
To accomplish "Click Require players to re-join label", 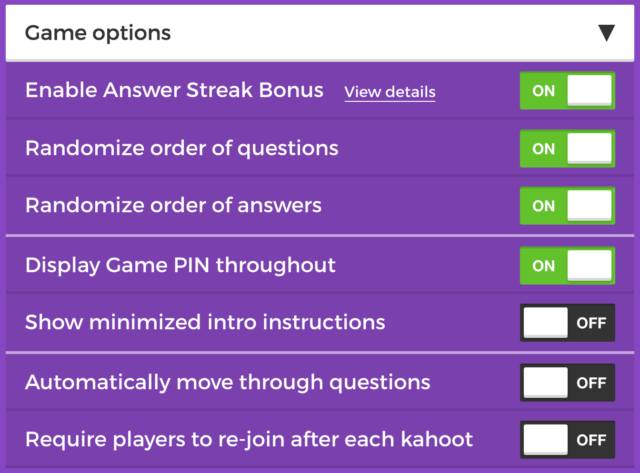I will click(x=248, y=439).
